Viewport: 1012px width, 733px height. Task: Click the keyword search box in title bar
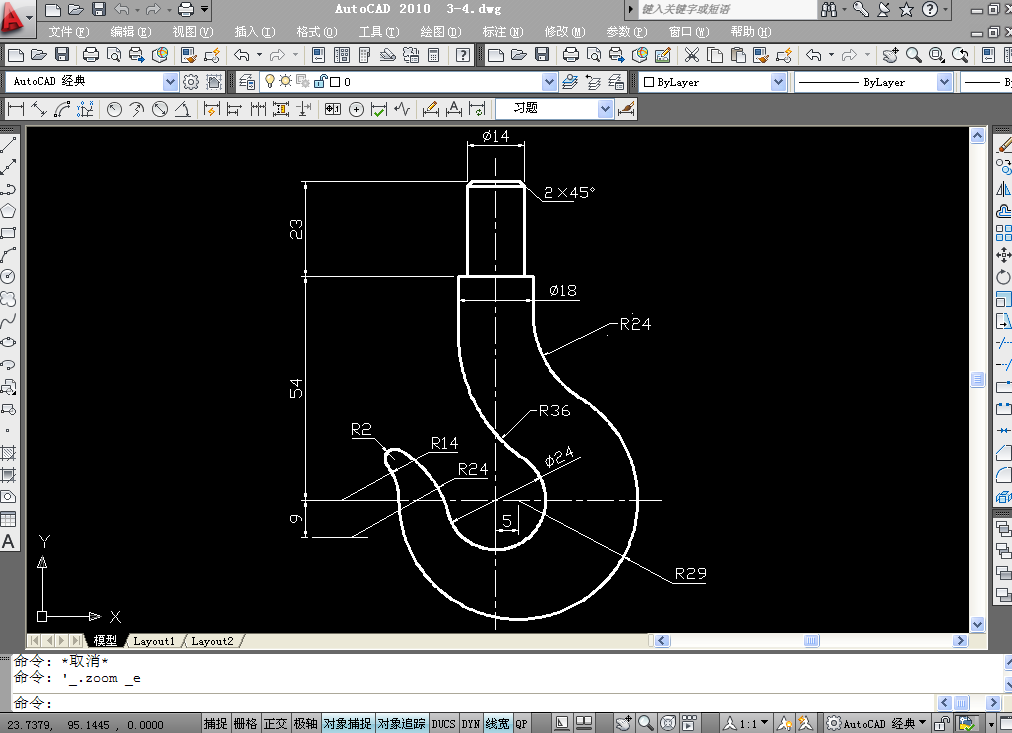[727, 9]
